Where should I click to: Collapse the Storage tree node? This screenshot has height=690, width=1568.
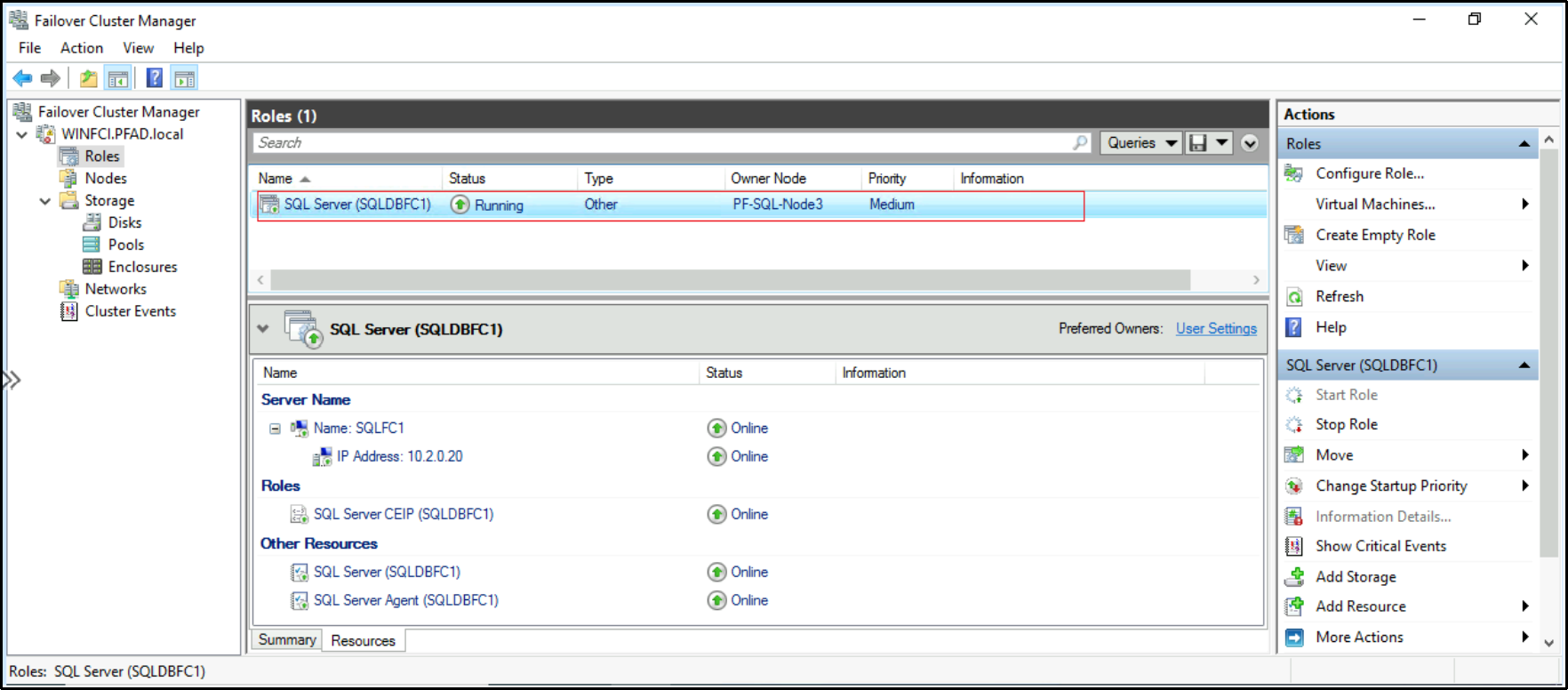coord(45,202)
